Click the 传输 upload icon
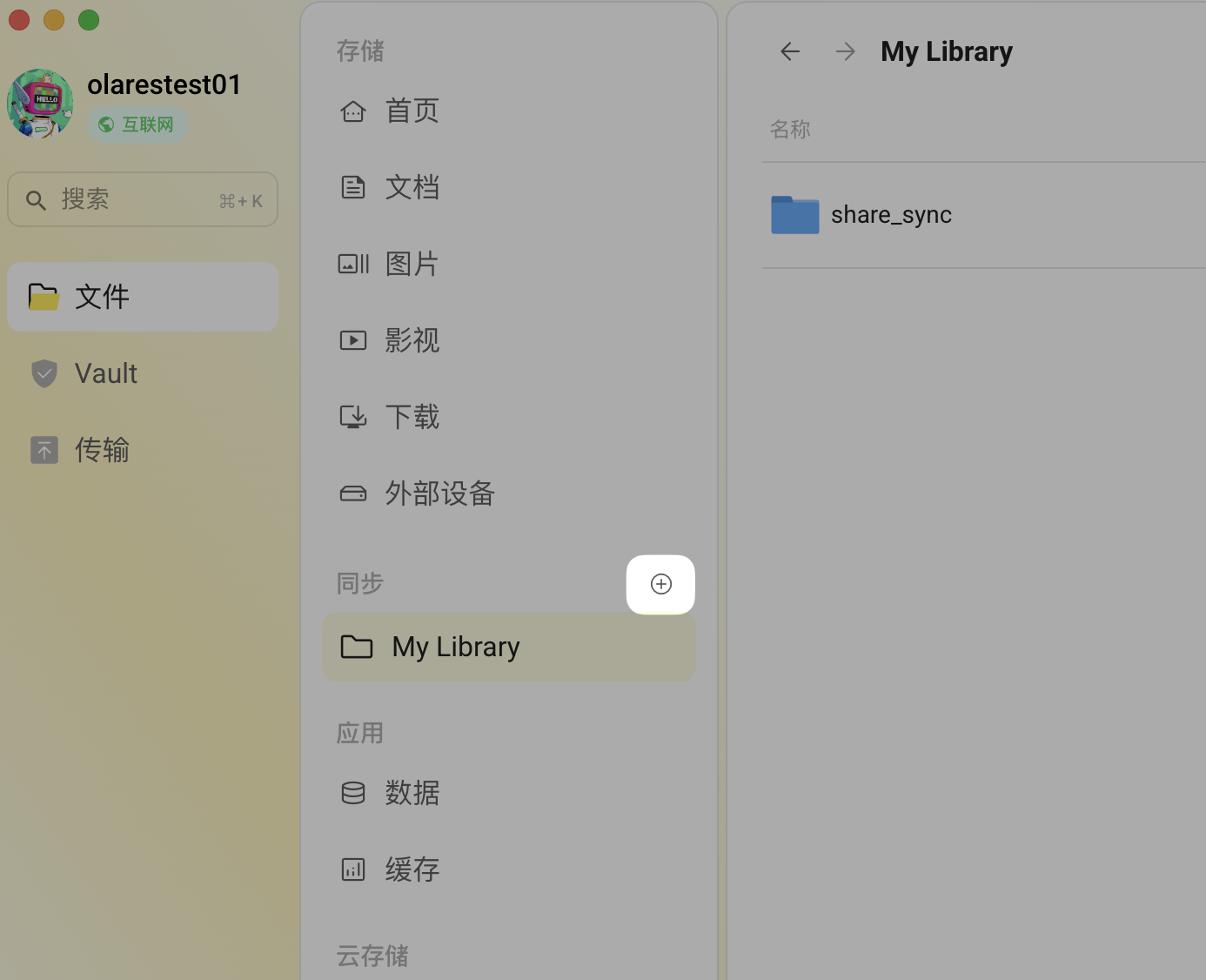This screenshot has width=1206, height=980. [44, 450]
